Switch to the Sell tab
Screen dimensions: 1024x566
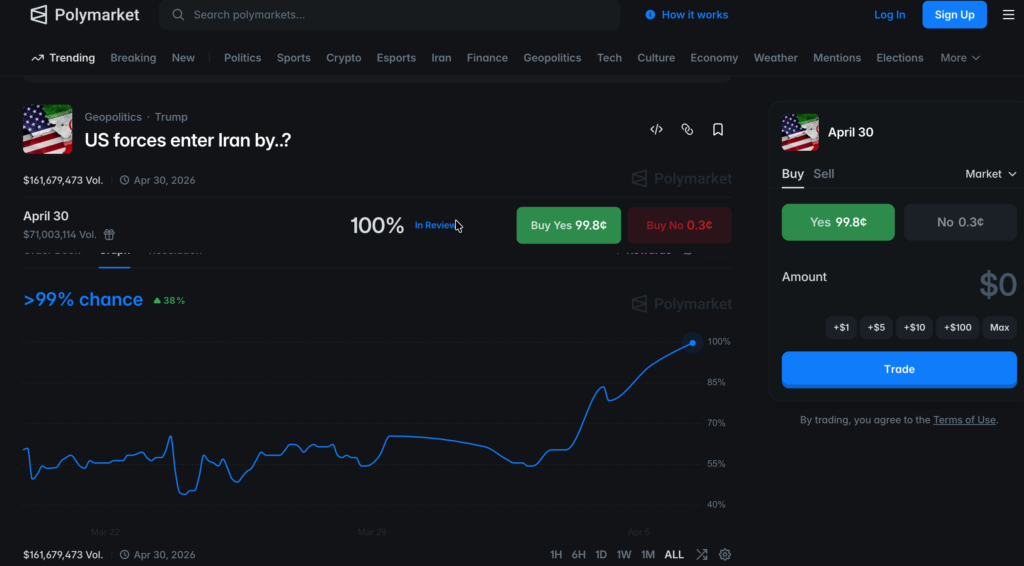click(823, 174)
